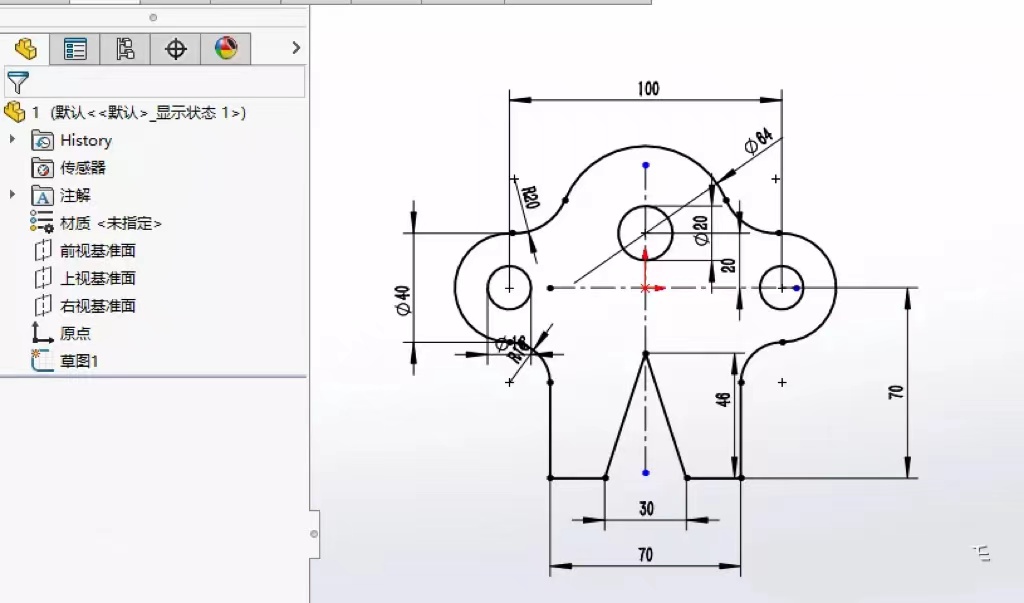This screenshot has height=603, width=1024.
Task: Select the R20 radius dimension
Action: pyautogui.click(x=532, y=196)
